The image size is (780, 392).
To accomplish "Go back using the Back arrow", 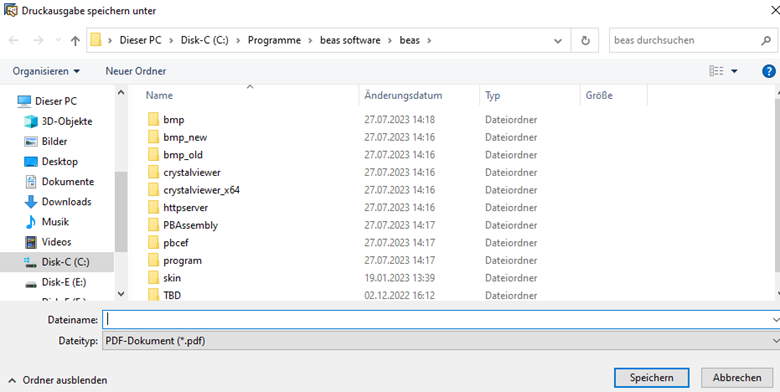I will pyautogui.click(x=14, y=41).
